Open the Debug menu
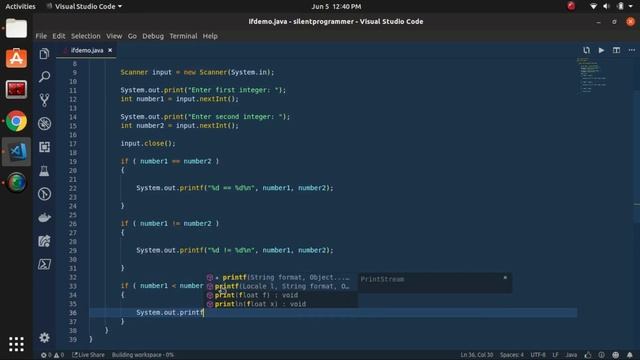 point(153,36)
